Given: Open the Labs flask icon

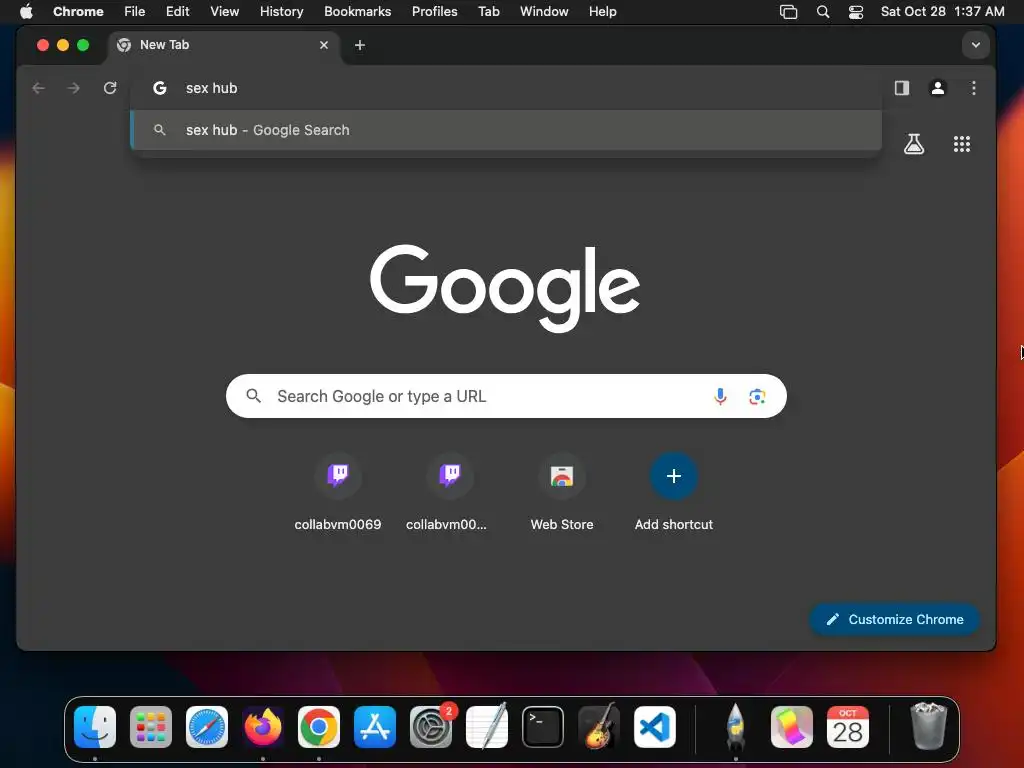Looking at the screenshot, I should [914, 144].
